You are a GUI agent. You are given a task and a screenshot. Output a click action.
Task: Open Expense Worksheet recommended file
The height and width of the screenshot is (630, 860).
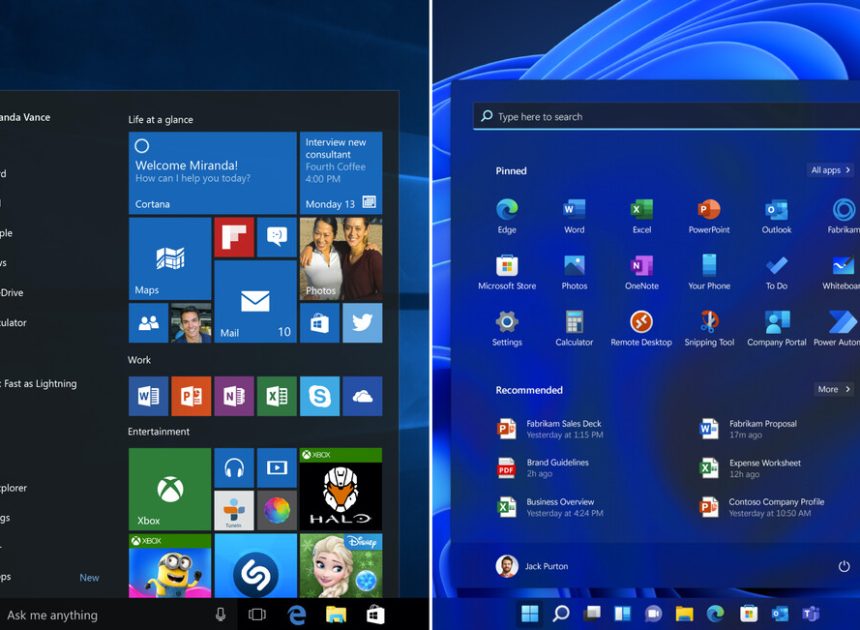pyautogui.click(x=750, y=468)
